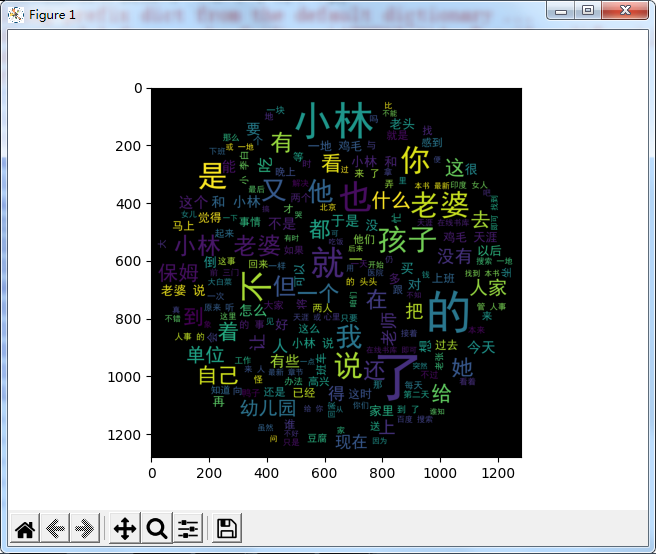This screenshot has width=656, height=554.
Task: Reset the plot with the Home icon
Action: [x=25, y=529]
